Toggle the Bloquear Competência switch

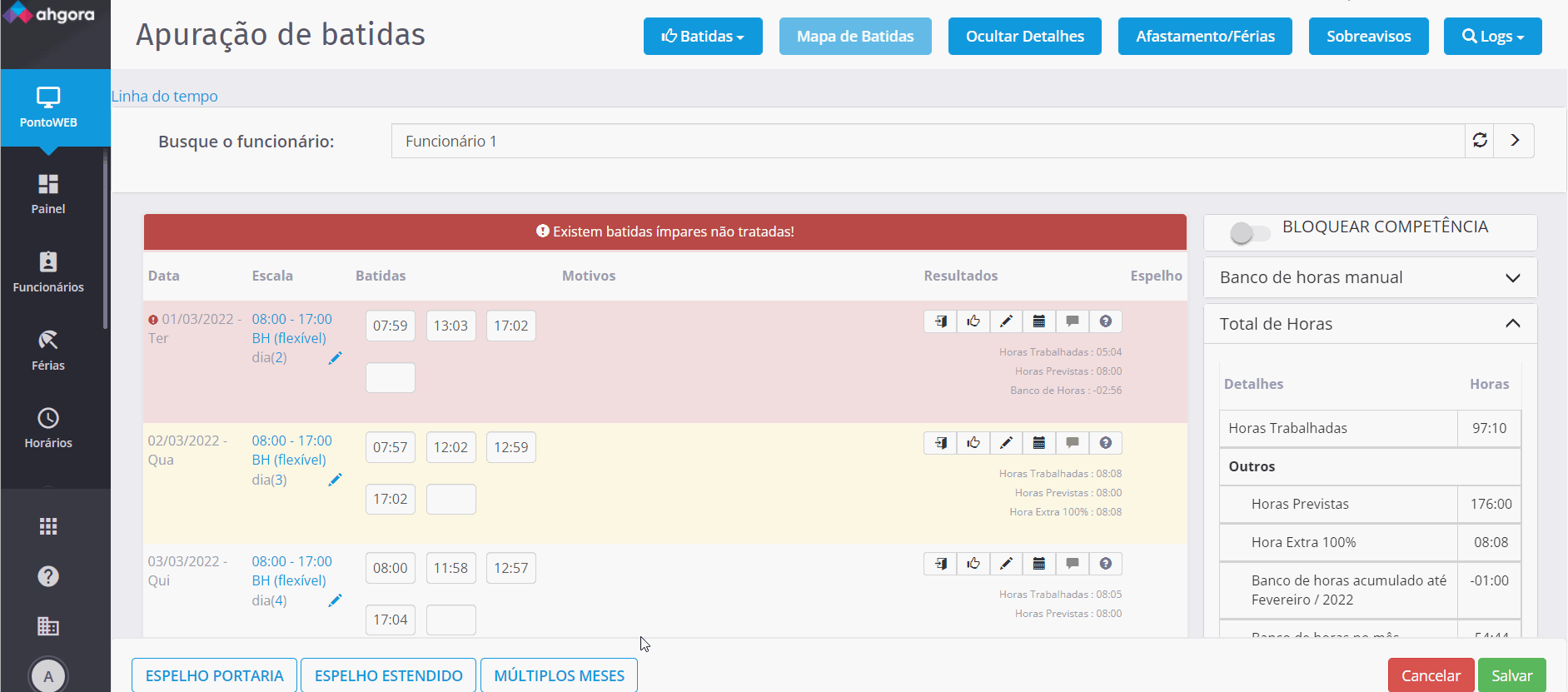1250,233
